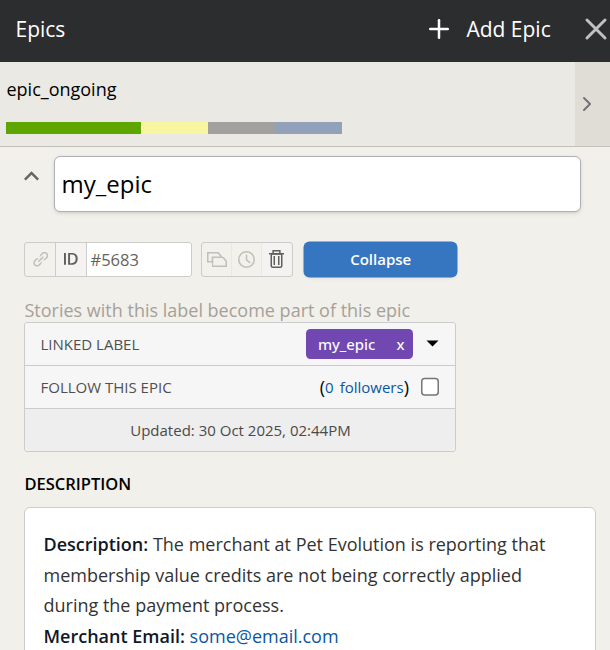
Task: Click the green segment of progress bar
Action: 73,128
